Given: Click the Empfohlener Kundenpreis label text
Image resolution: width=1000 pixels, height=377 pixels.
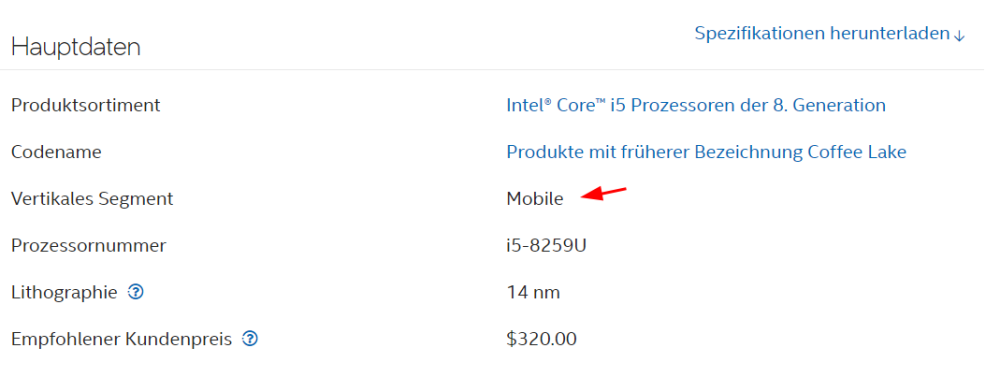Looking at the screenshot, I should click(x=121, y=339).
